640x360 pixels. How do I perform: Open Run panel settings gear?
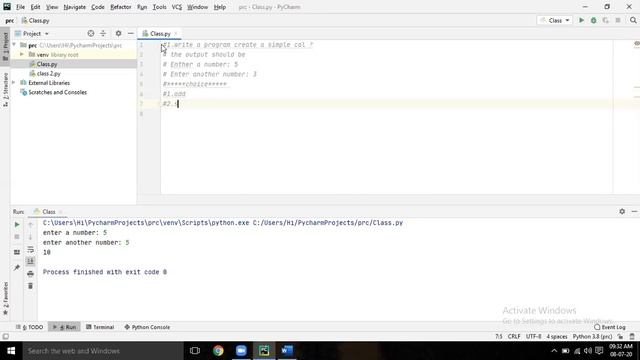point(622,211)
